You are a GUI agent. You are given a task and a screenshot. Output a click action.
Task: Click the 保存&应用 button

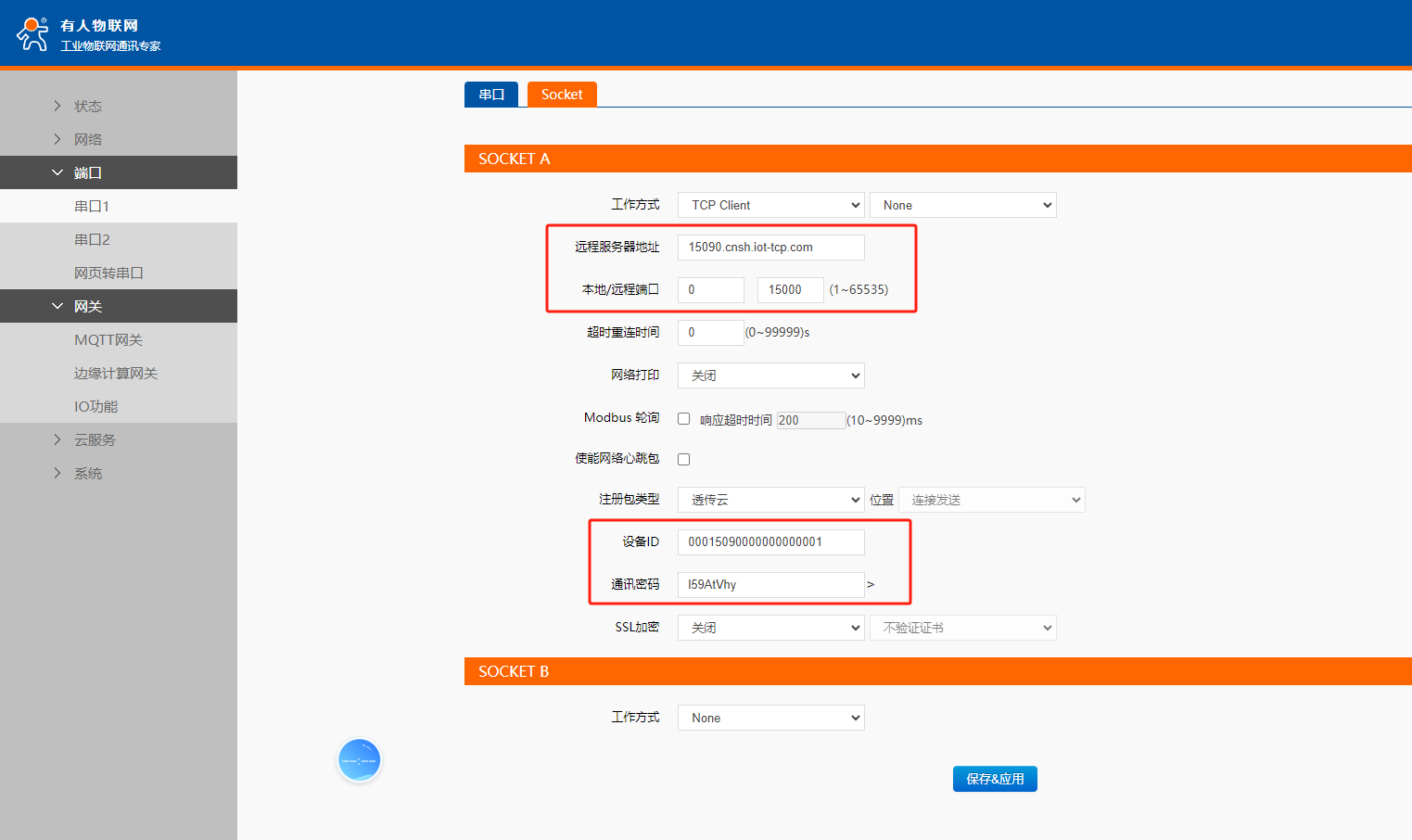click(995, 779)
